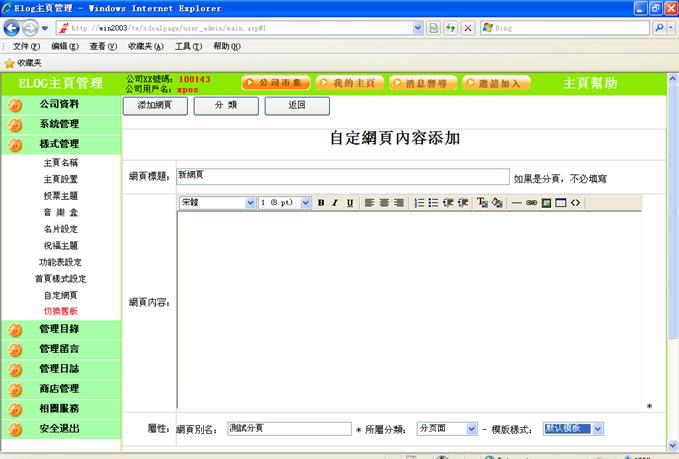Click the insert hyperlink icon

531,203
